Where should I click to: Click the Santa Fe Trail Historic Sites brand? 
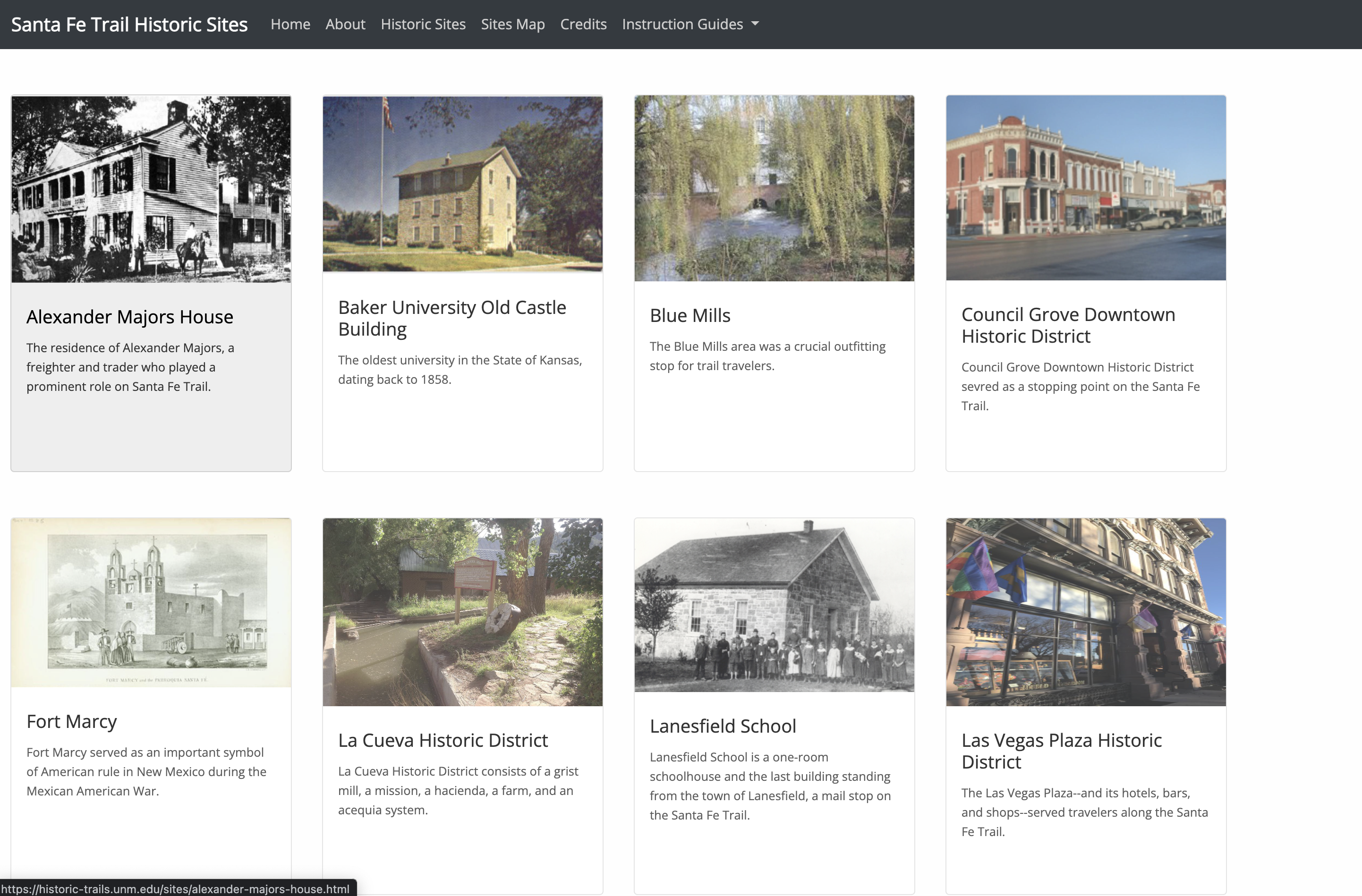pos(129,24)
